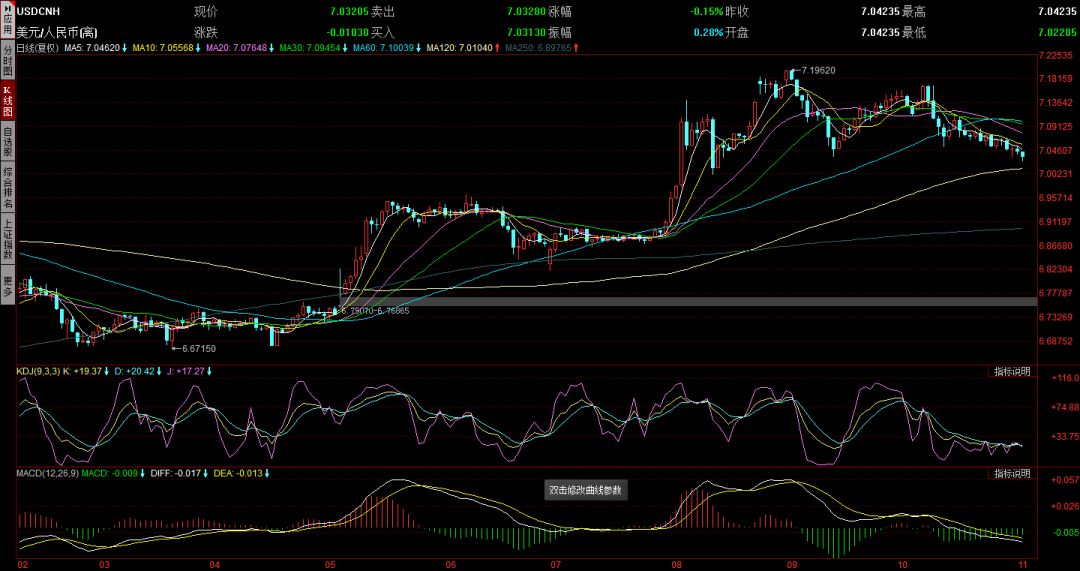Switch to the 分时图 sidebar tab
Image resolution: width=1080 pixels, height=571 pixels.
coord(7,61)
